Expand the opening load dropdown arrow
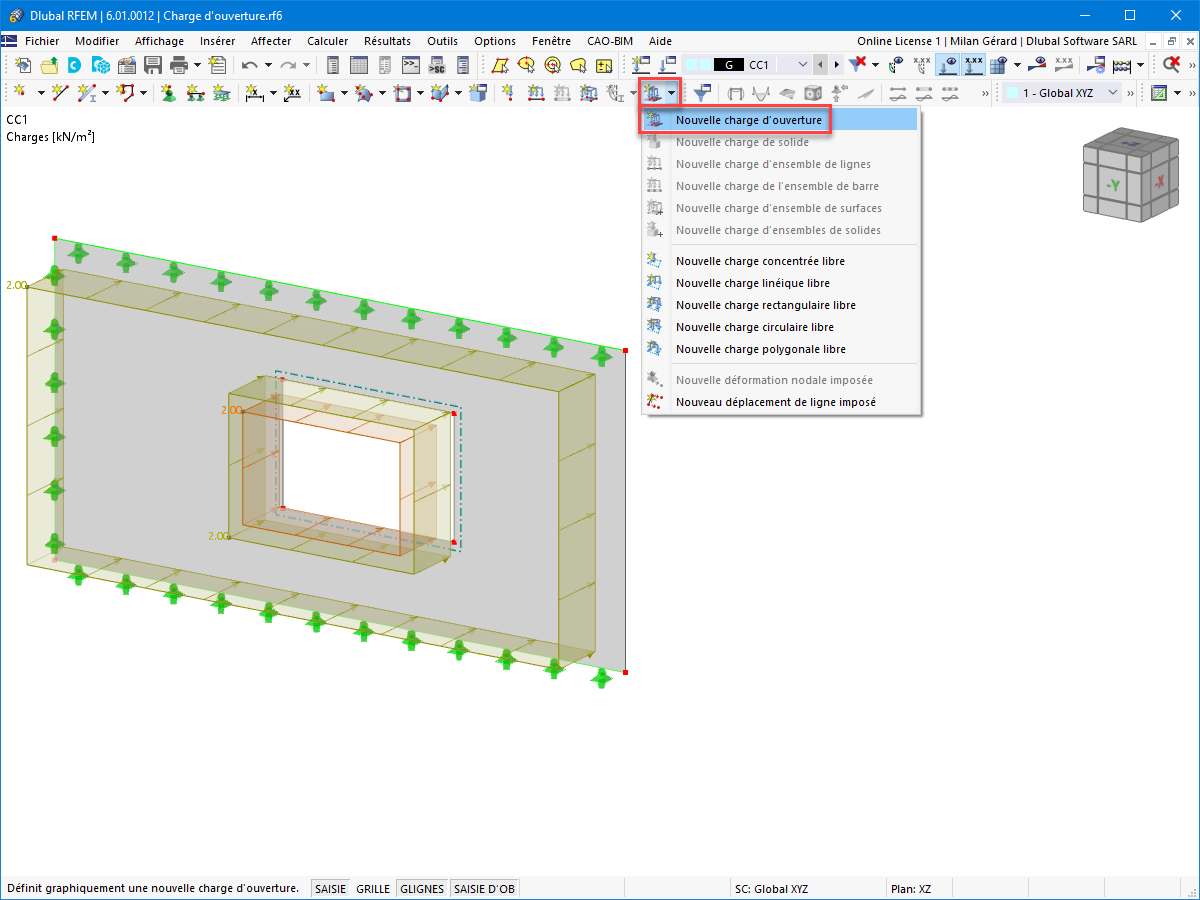 (x=671, y=93)
